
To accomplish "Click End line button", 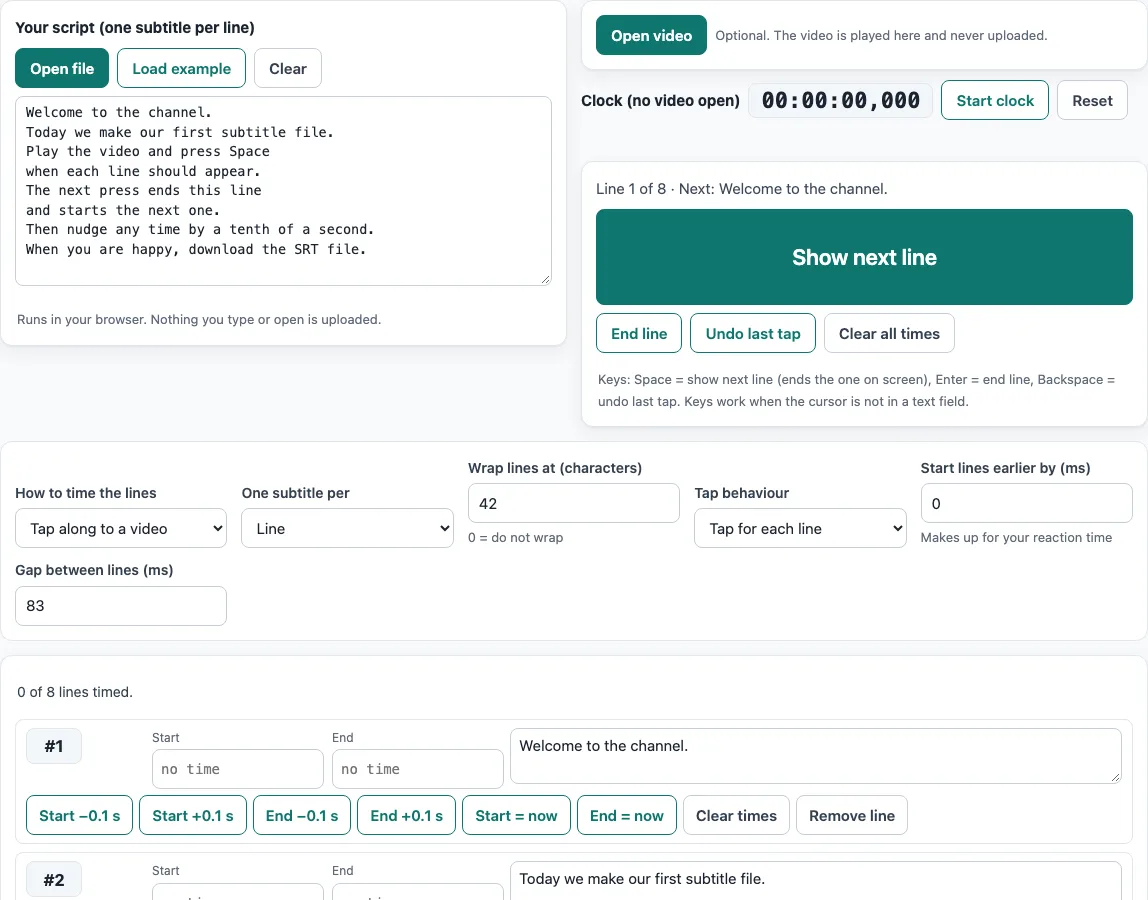I will click(639, 333).
